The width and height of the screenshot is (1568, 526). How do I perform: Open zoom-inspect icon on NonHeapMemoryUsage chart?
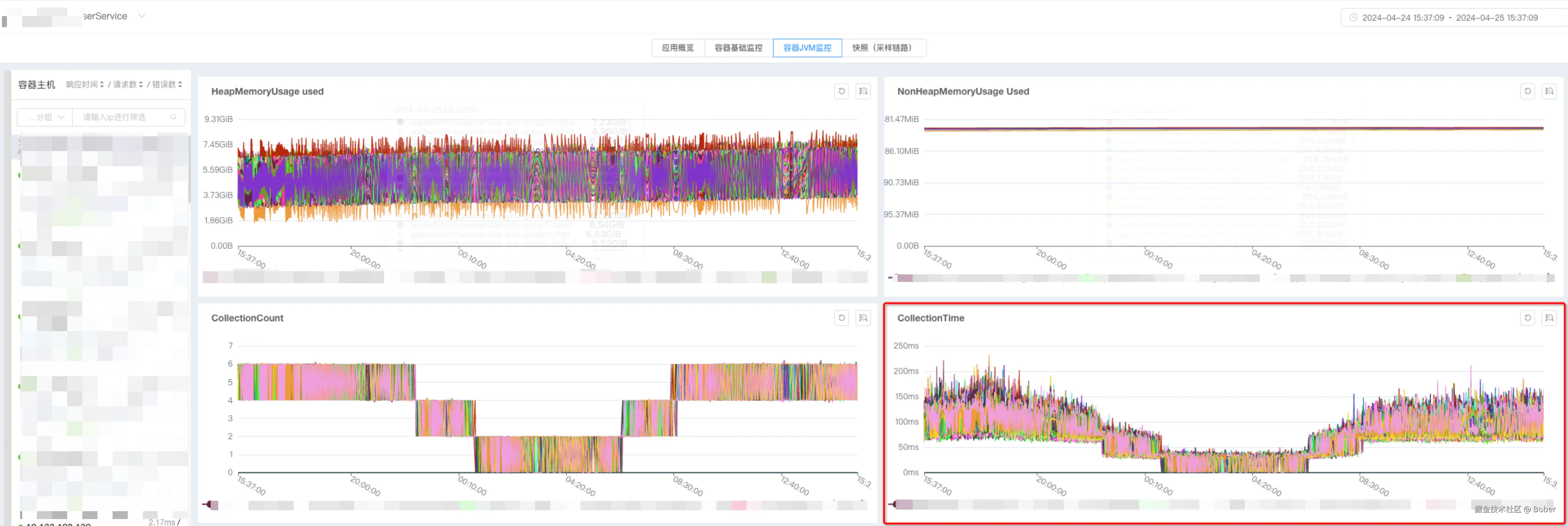[x=1548, y=91]
